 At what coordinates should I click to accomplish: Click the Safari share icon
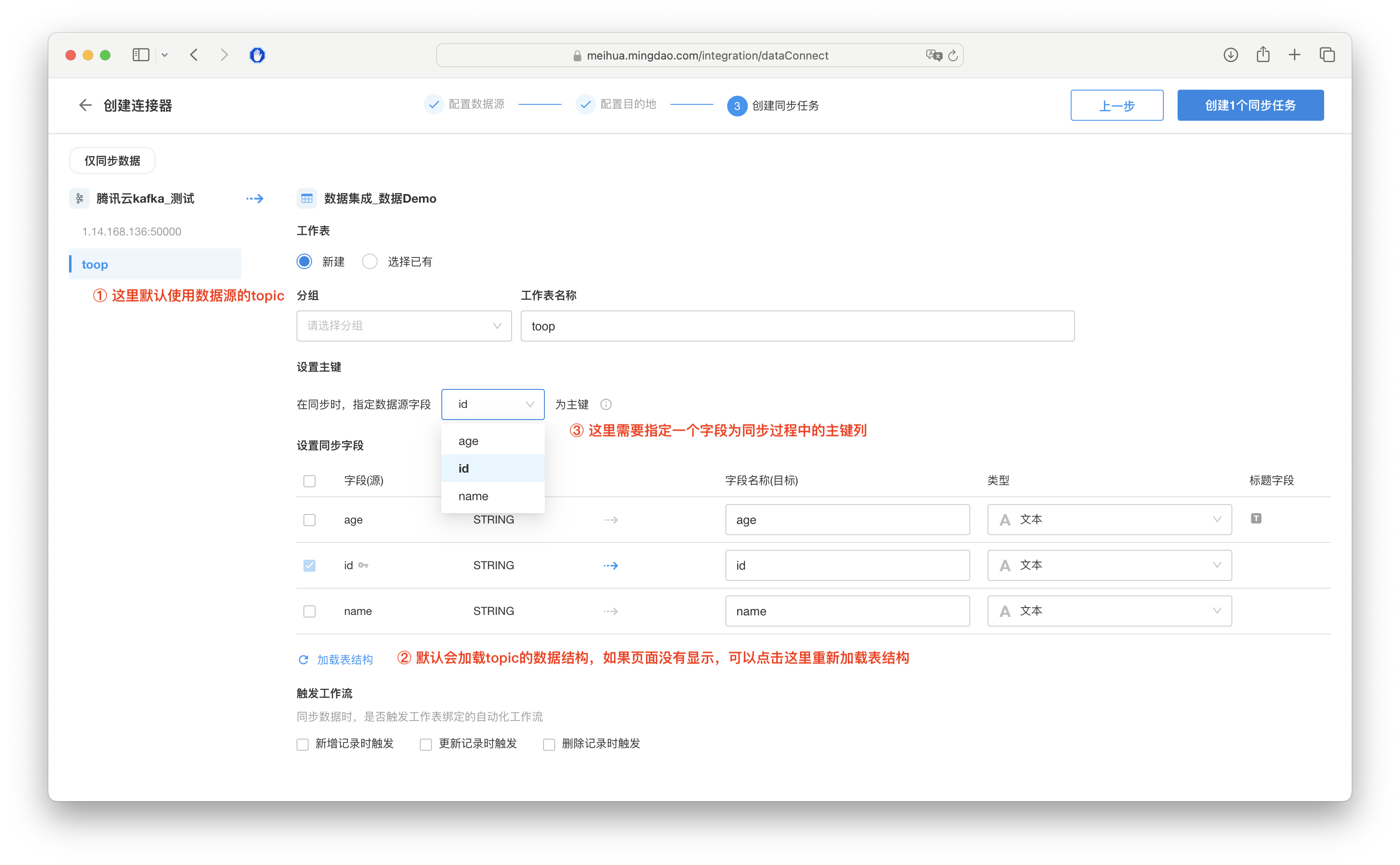pyautogui.click(x=1263, y=55)
